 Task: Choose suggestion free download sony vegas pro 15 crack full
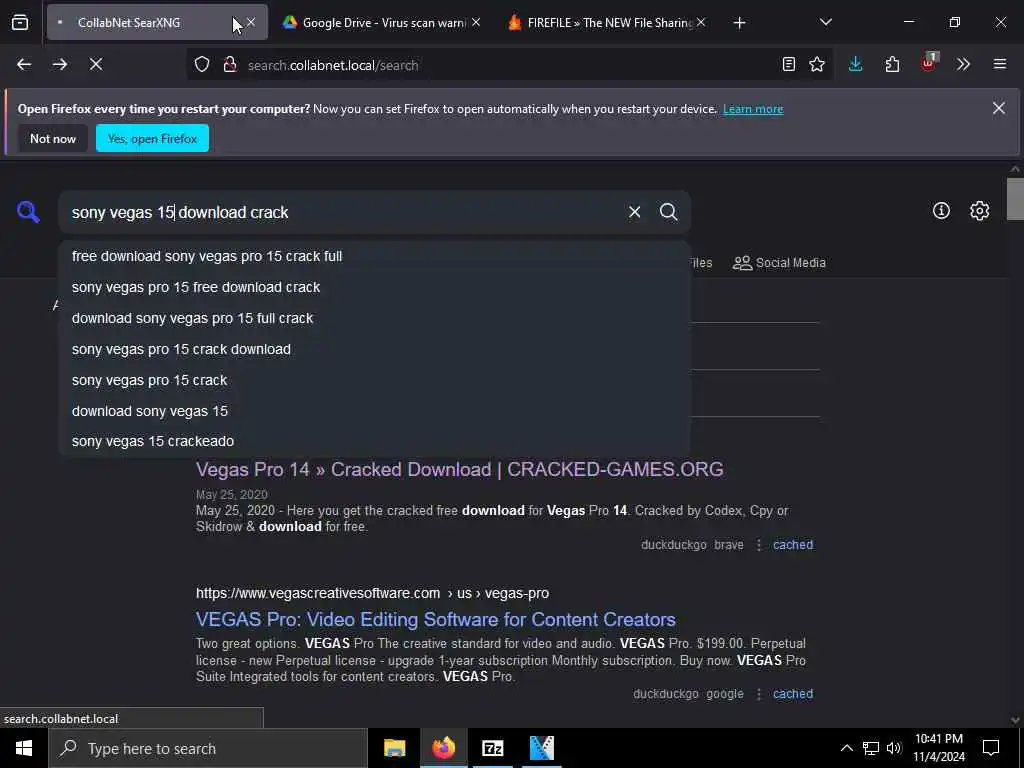pos(374,256)
